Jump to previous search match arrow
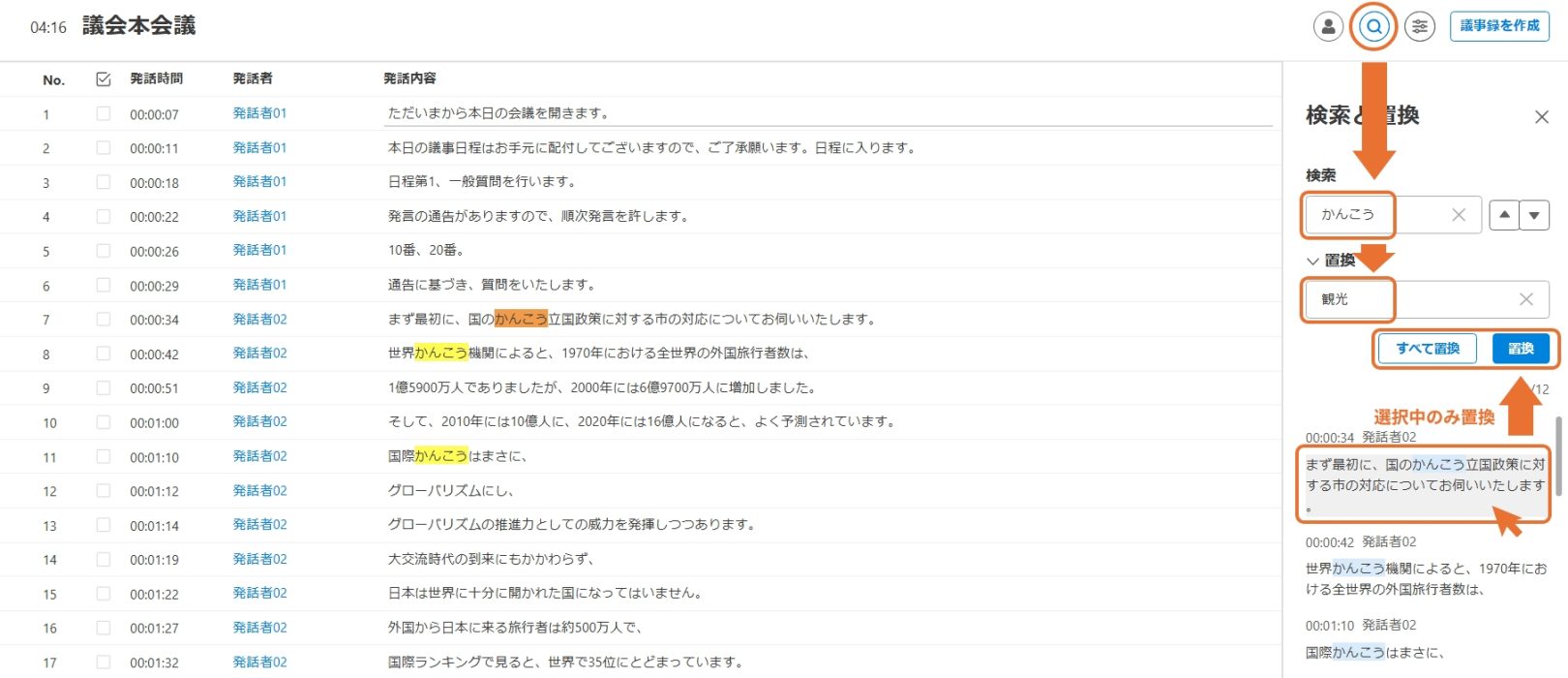 [1503, 215]
